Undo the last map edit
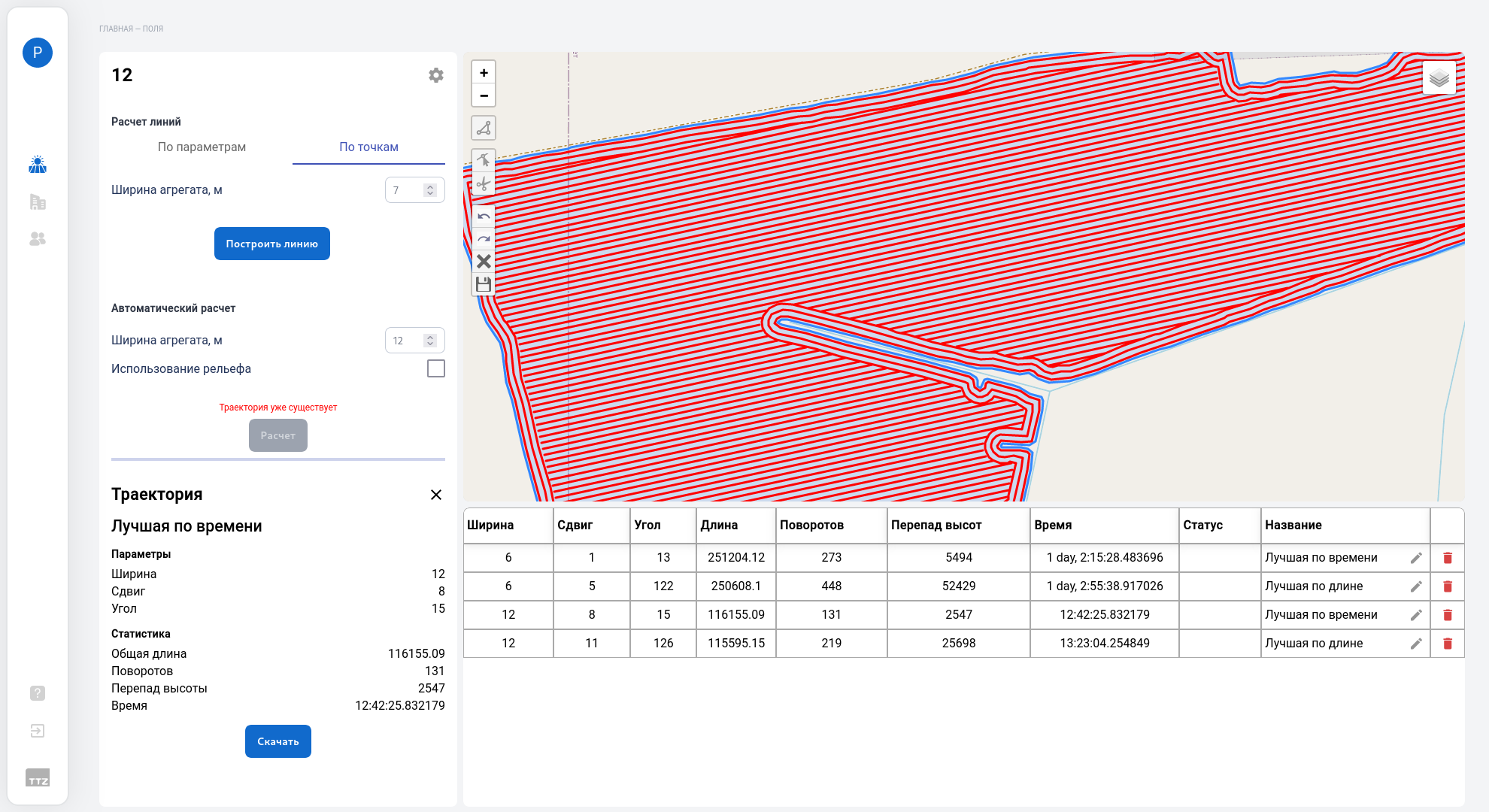The image size is (1489, 812). click(484, 217)
